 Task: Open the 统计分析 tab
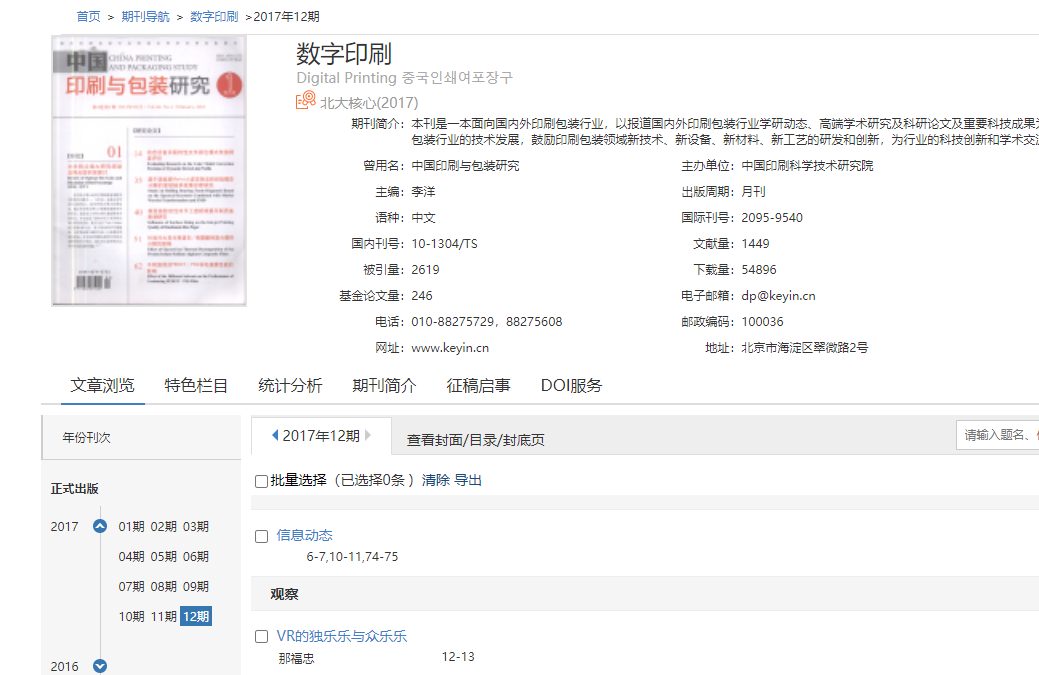[290, 385]
